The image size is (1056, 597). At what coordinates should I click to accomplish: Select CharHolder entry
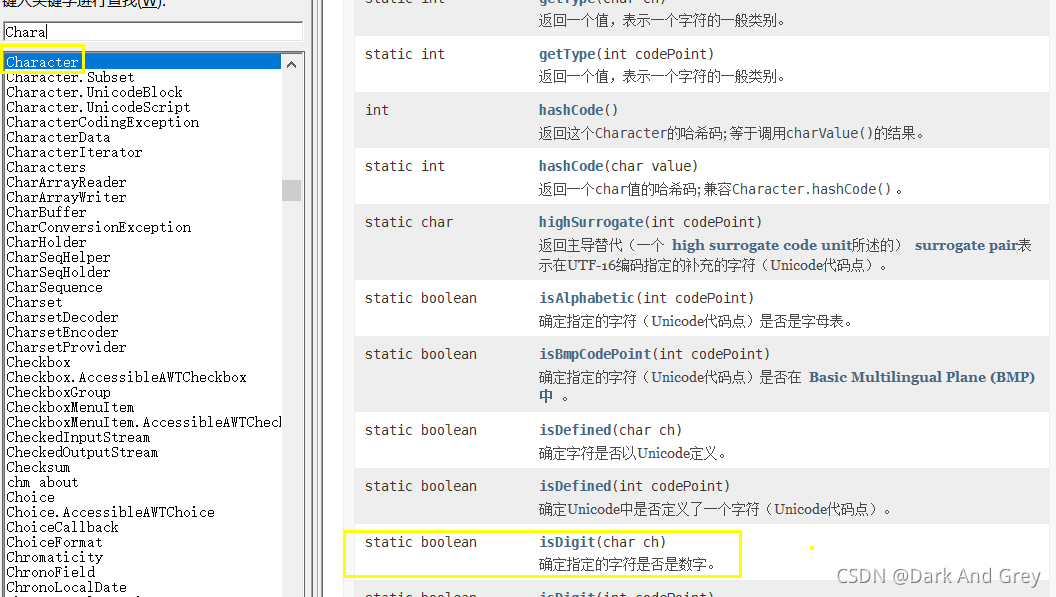(x=46, y=242)
